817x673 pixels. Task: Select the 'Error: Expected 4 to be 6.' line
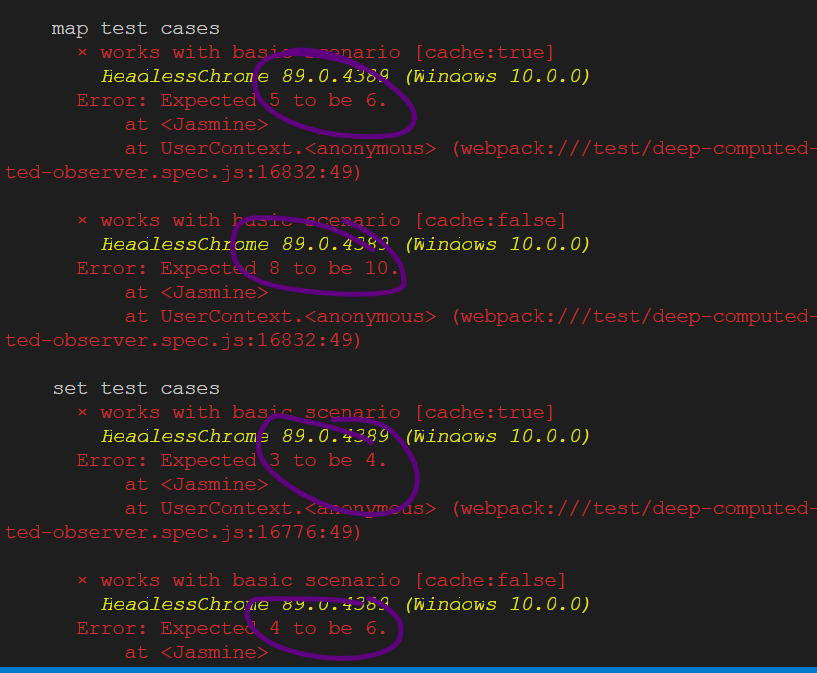(232, 629)
